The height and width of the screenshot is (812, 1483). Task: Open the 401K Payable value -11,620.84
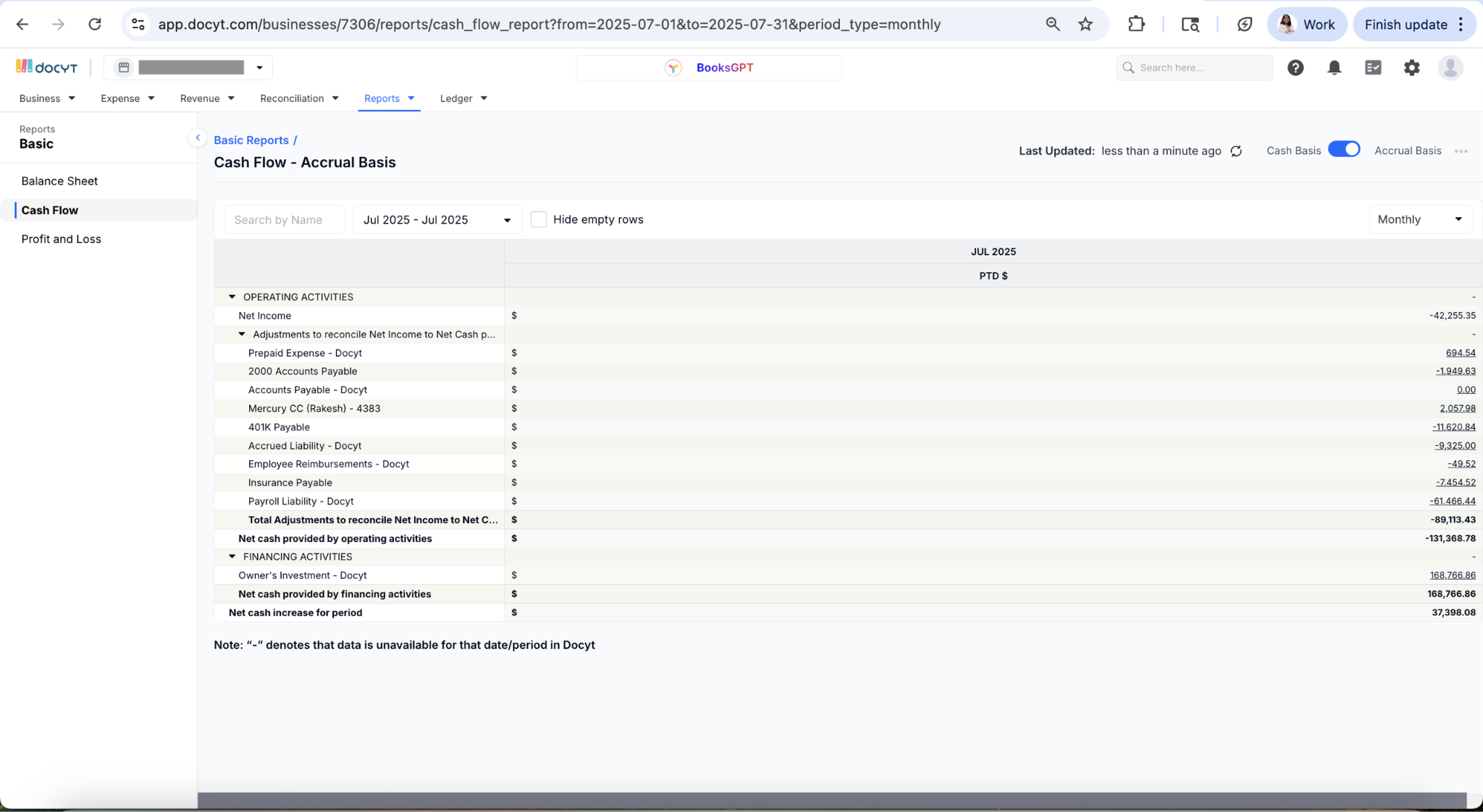(1454, 427)
